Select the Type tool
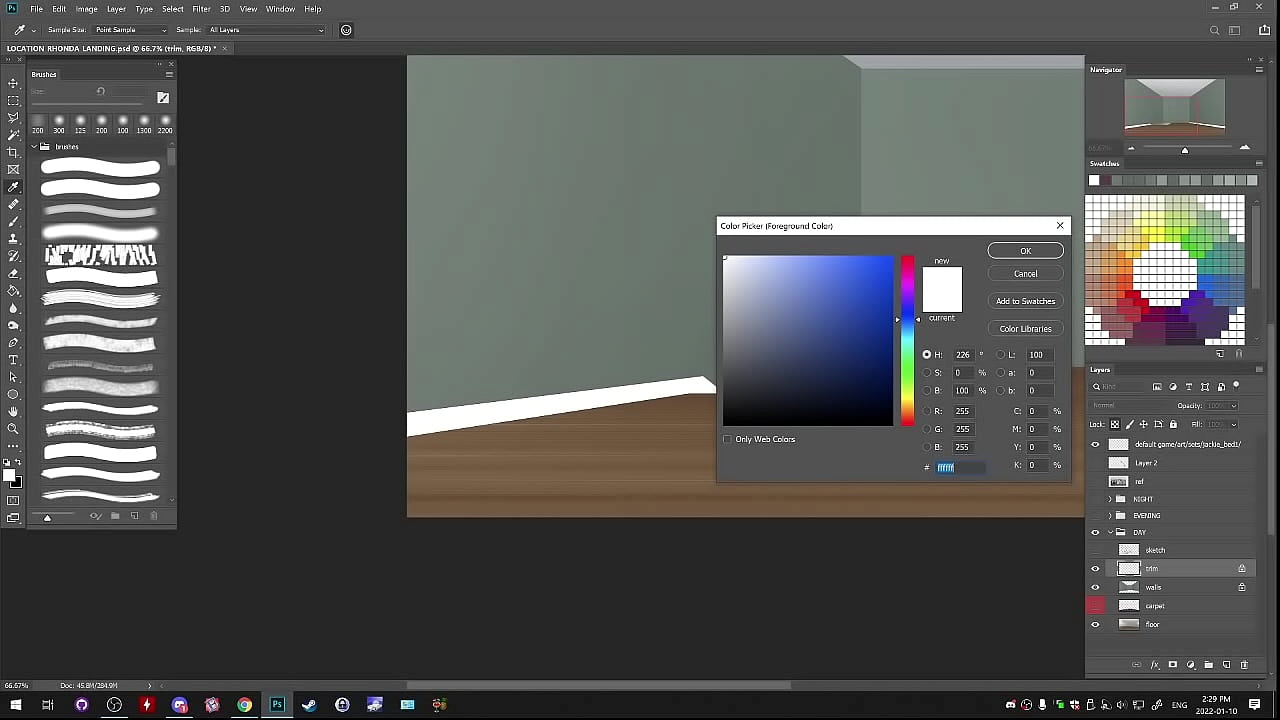 [13, 360]
